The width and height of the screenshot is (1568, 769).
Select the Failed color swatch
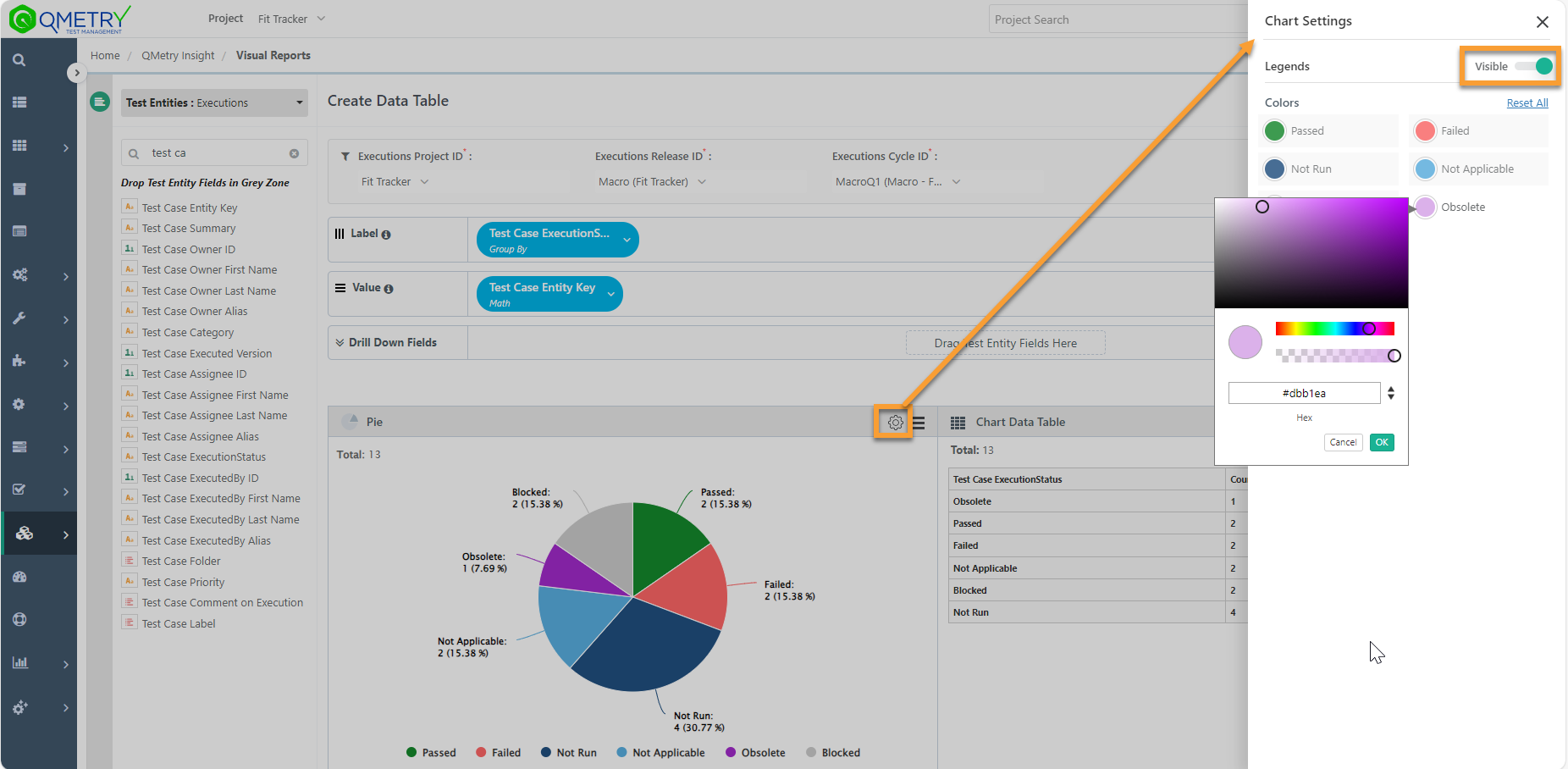click(1426, 131)
